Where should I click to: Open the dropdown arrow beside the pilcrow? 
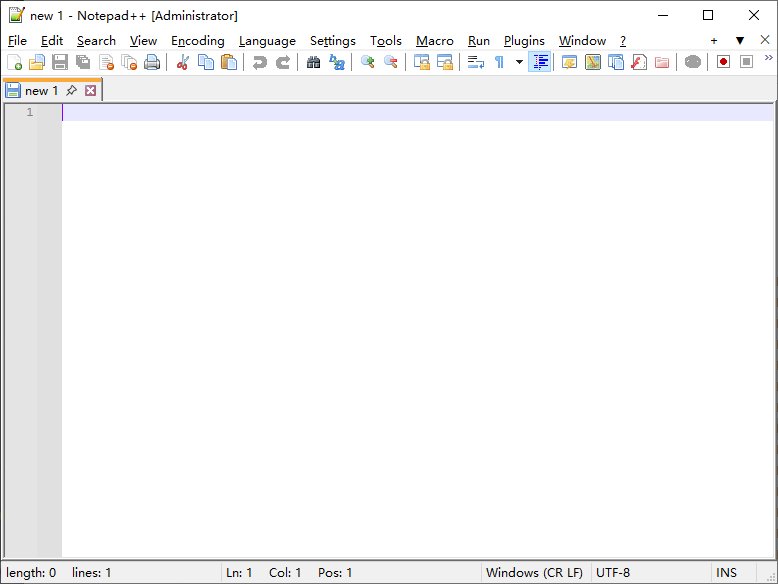[x=519, y=63]
